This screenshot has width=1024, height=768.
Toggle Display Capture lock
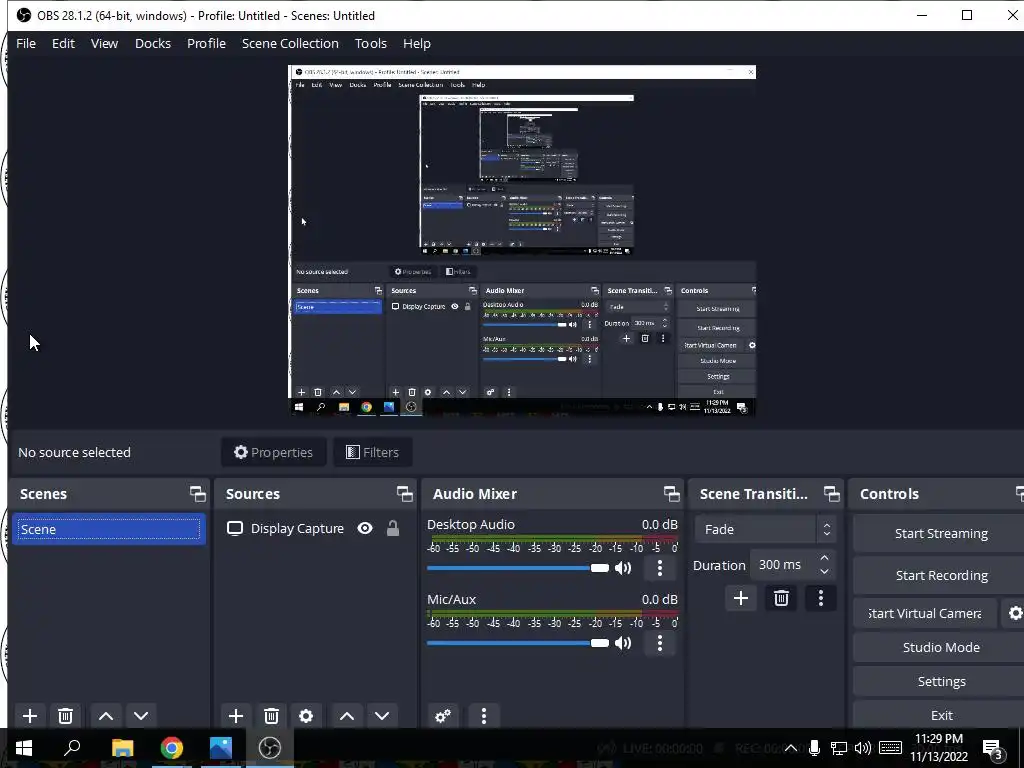coord(392,528)
